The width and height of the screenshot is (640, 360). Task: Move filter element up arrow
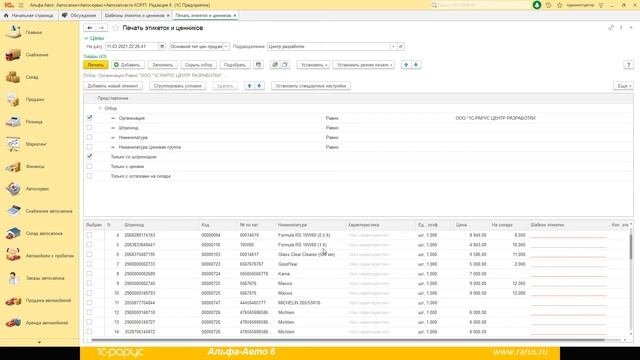pos(249,86)
